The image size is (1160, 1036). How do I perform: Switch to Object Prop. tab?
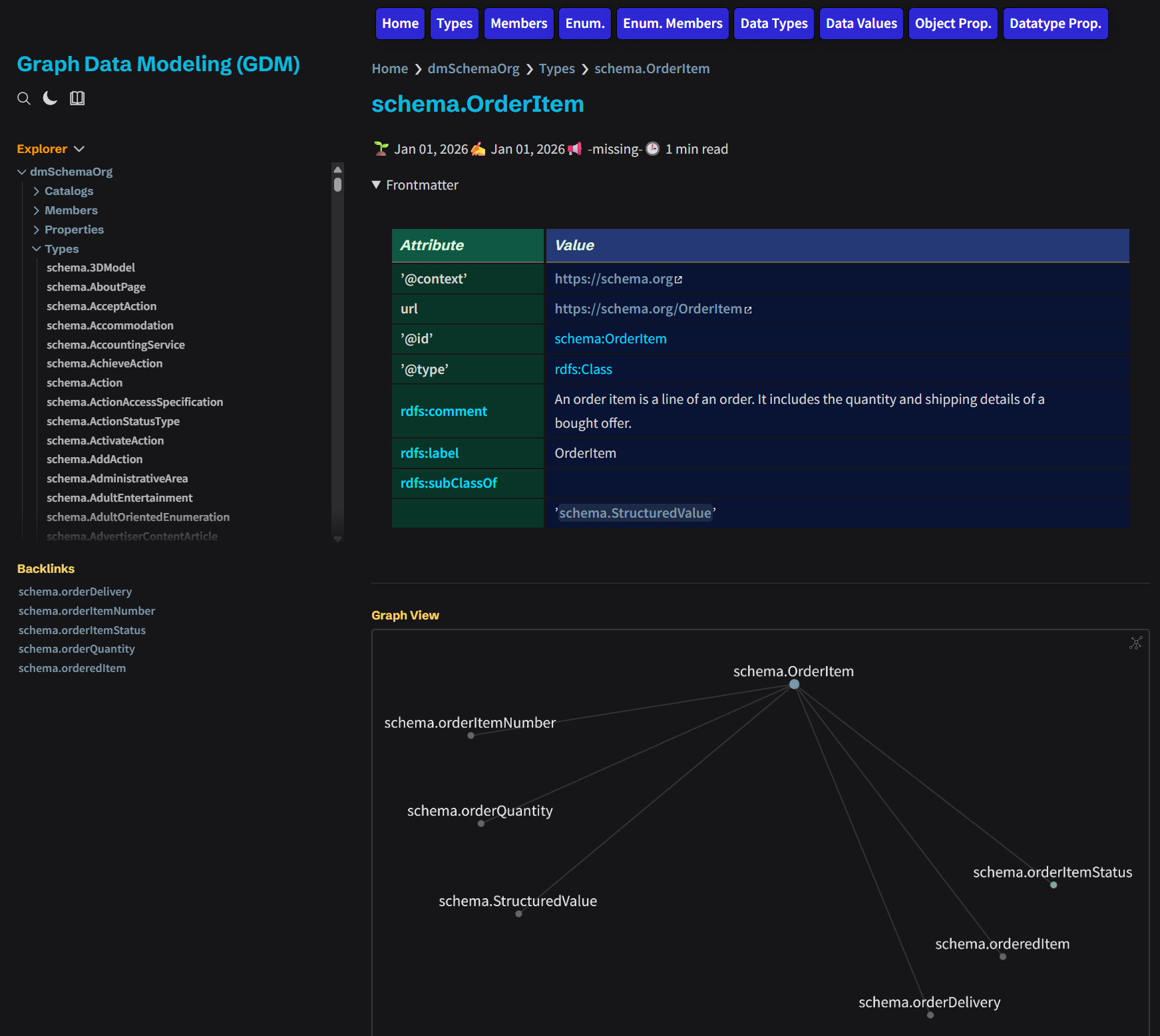pos(952,24)
